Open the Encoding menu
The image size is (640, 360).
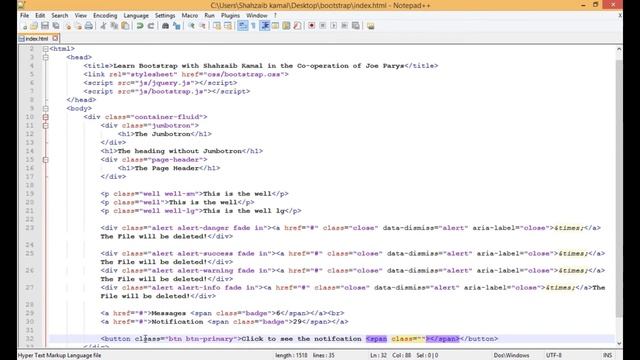[x=105, y=16]
